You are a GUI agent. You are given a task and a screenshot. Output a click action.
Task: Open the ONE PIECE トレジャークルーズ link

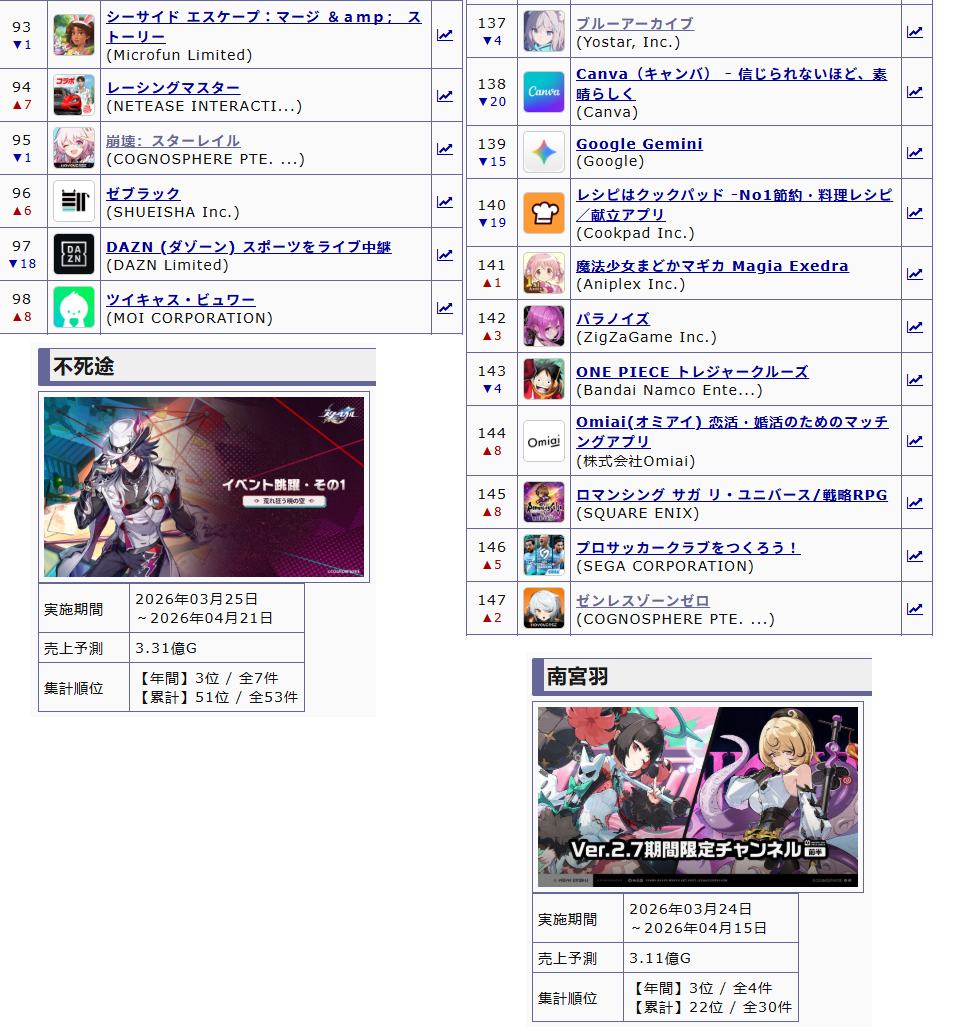click(x=692, y=372)
